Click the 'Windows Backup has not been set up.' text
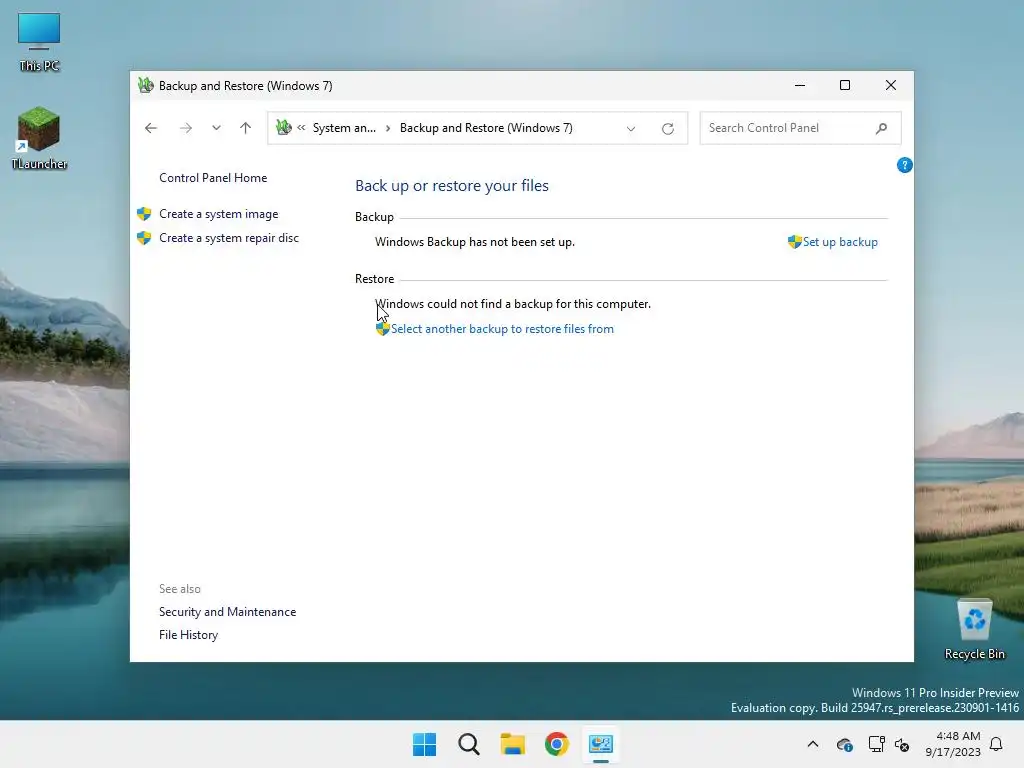 click(x=475, y=242)
